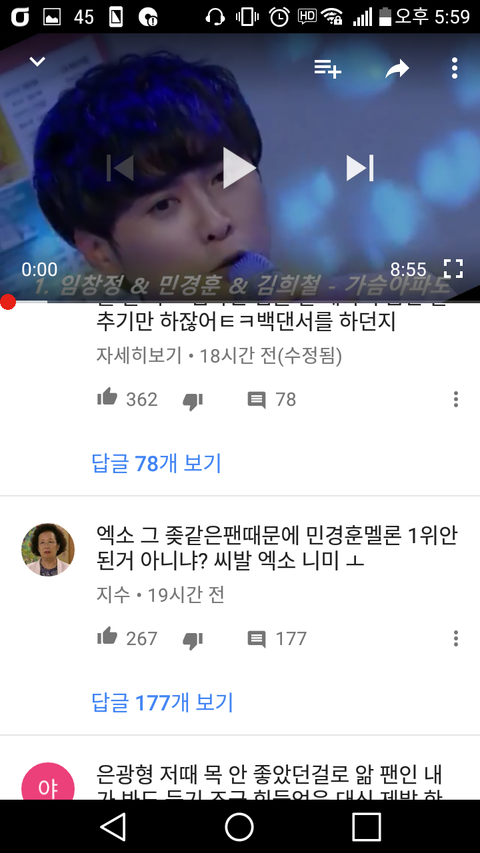Skip to the next video
The height and width of the screenshot is (853, 480).
pyautogui.click(x=360, y=168)
